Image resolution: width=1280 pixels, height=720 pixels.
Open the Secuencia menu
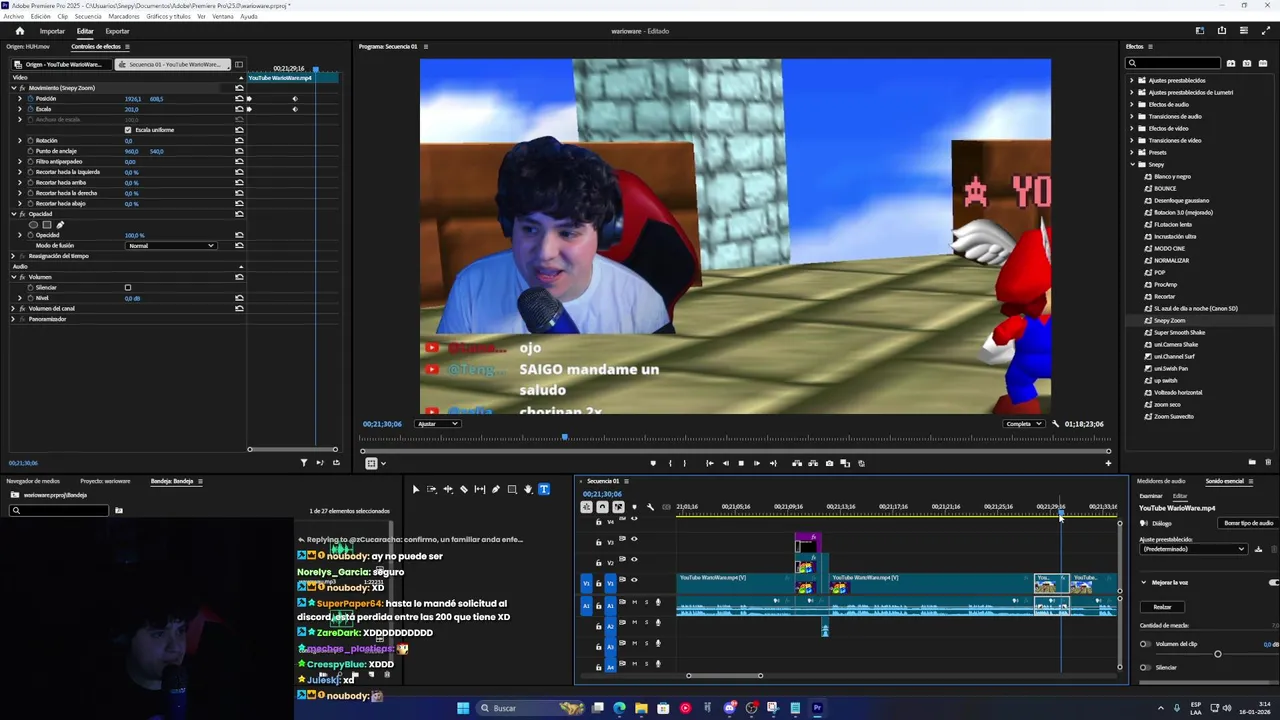click(88, 17)
